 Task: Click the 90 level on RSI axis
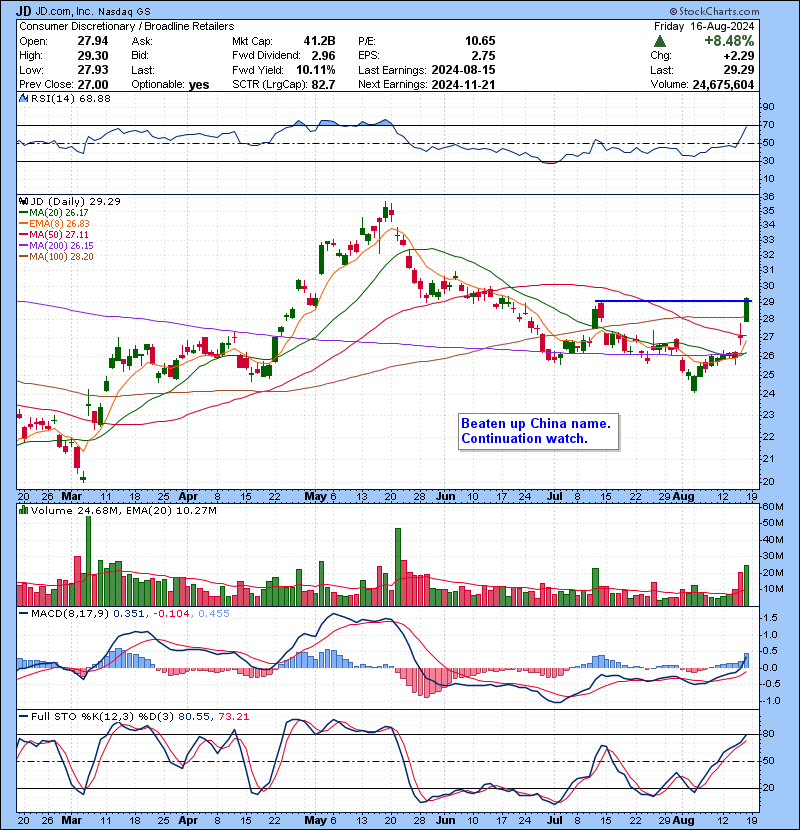[x=768, y=107]
